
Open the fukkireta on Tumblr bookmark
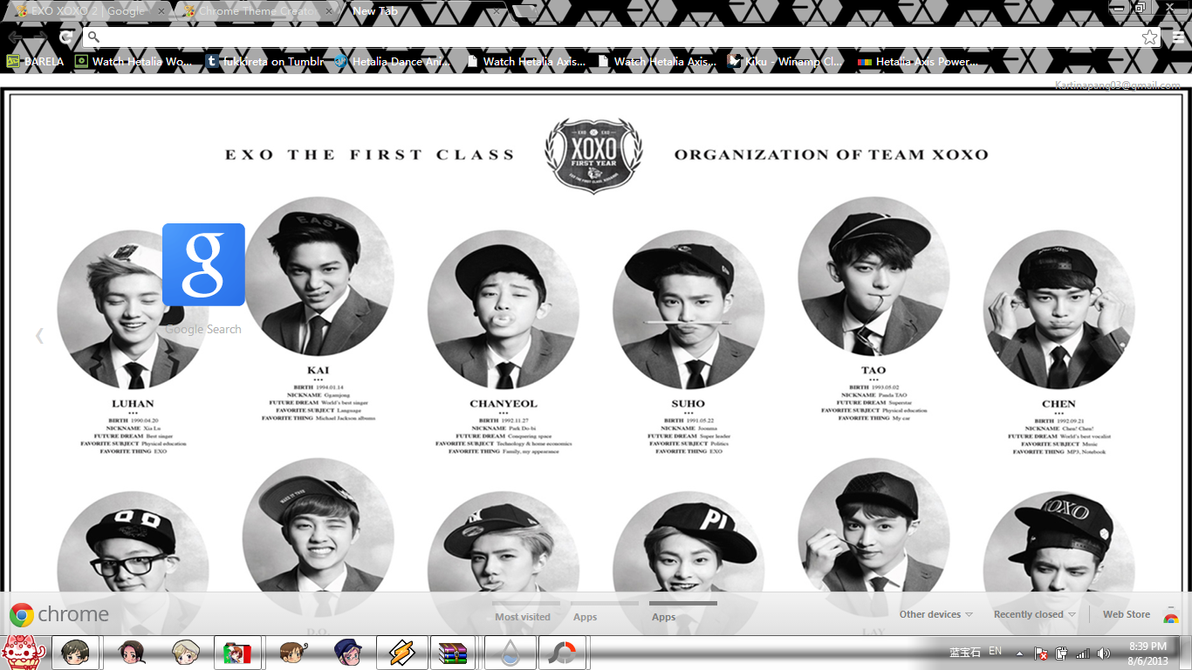click(265, 62)
